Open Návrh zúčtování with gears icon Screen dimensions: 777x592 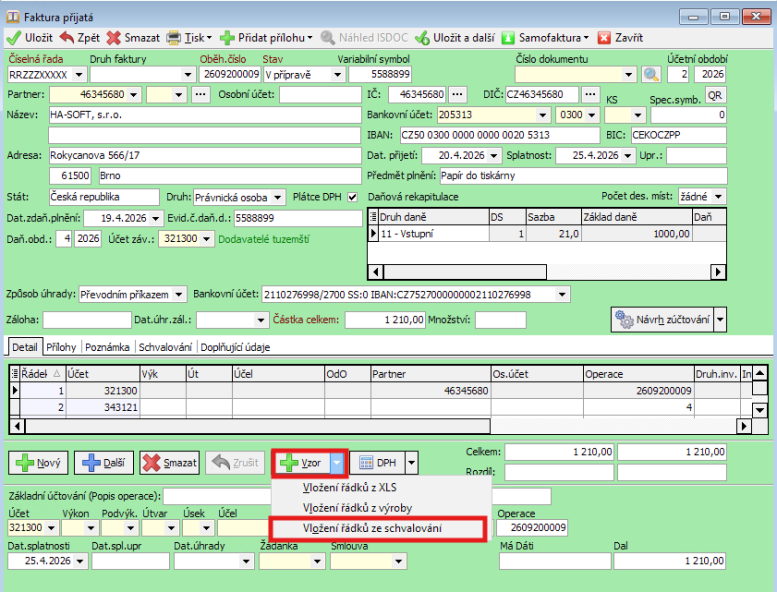click(661, 319)
